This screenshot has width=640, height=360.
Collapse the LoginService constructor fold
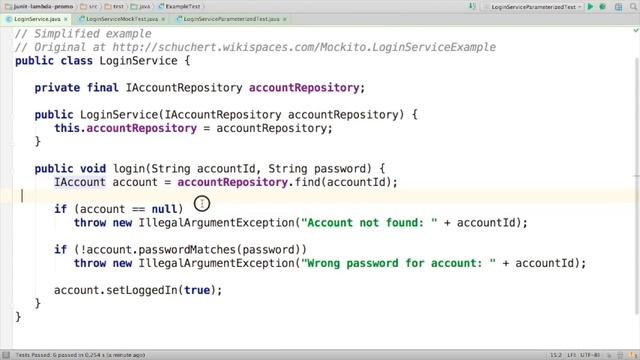pos(12,115)
